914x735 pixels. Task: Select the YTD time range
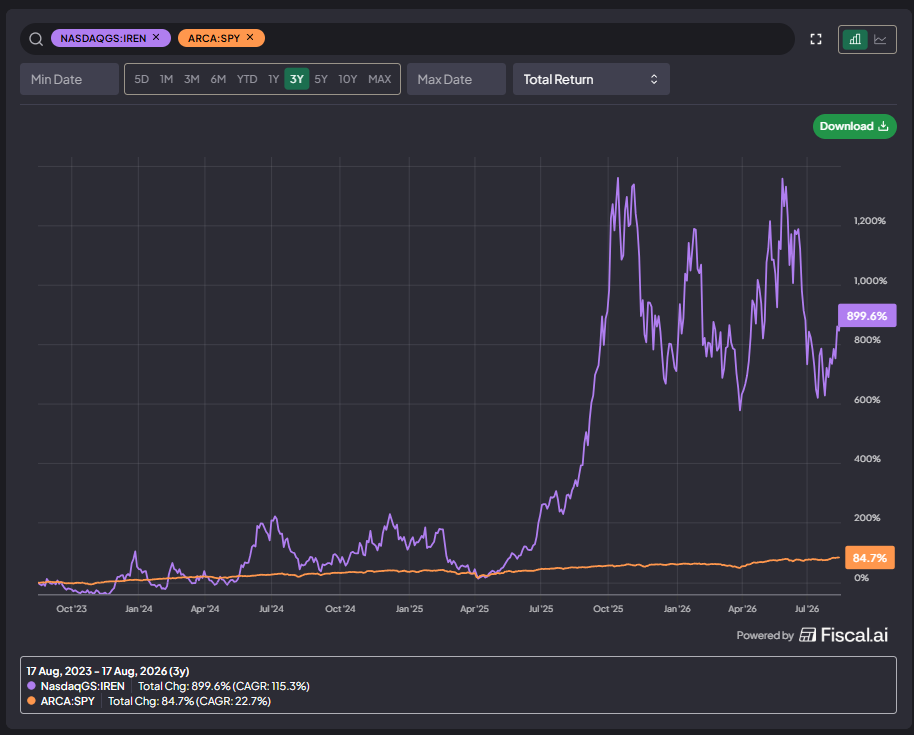pyautogui.click(x=247, y=79)
